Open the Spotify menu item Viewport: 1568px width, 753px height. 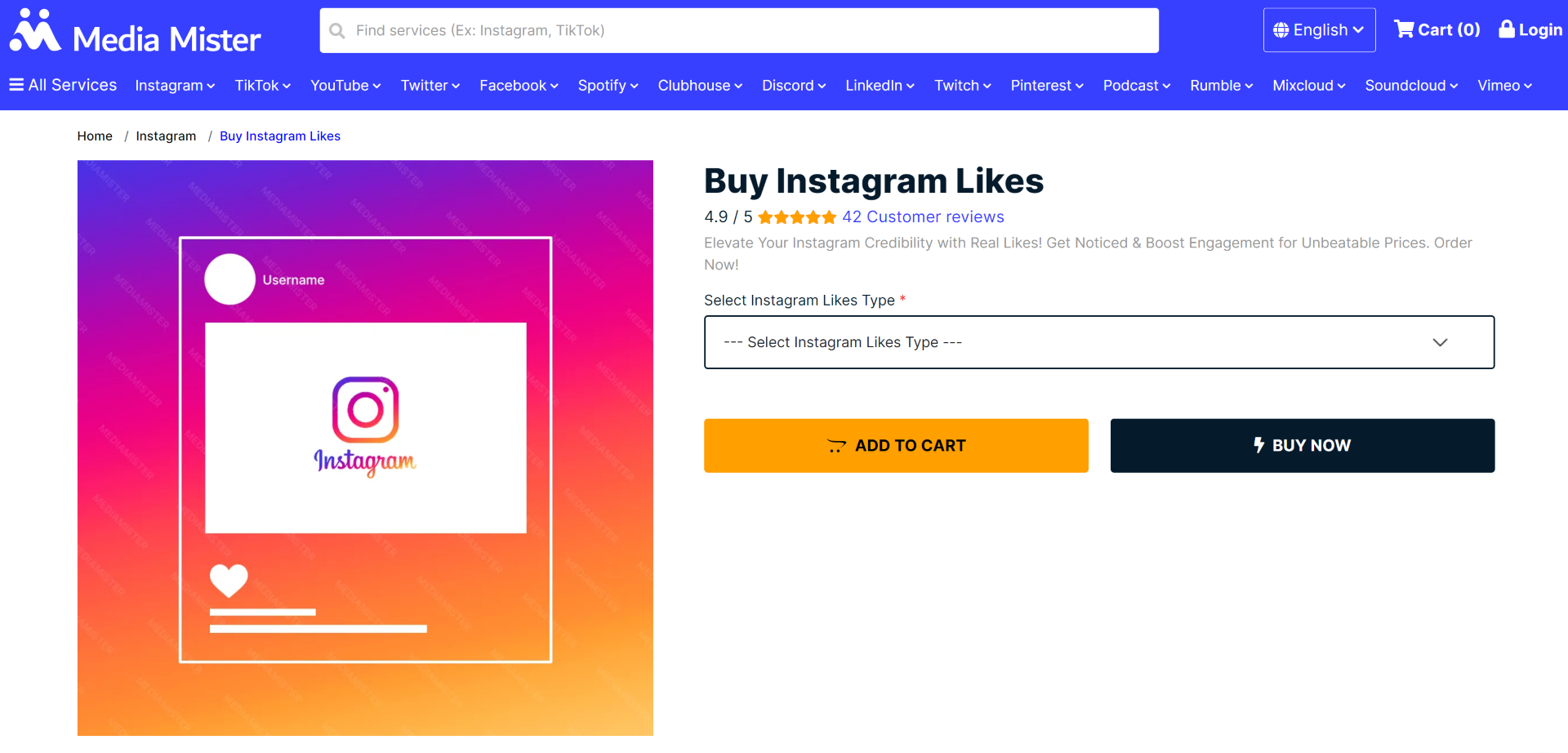click(x=608, y=86)
